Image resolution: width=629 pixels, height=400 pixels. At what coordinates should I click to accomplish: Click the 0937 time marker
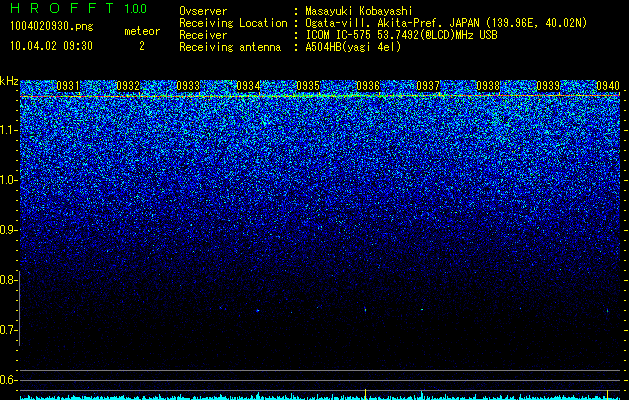point(428,86)
